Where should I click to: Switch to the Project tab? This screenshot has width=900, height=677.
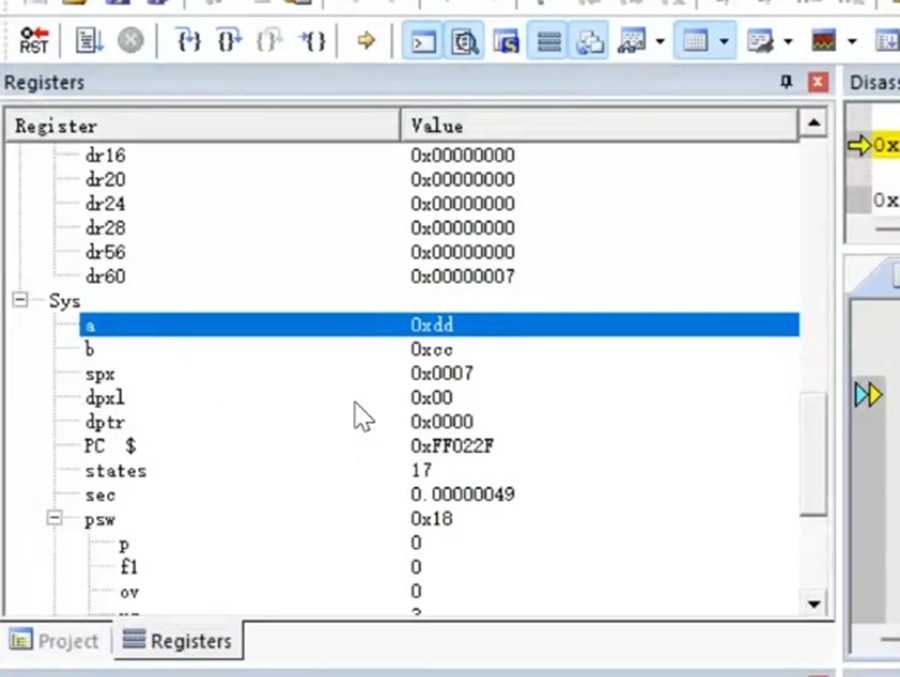click(x=56, y=641)
